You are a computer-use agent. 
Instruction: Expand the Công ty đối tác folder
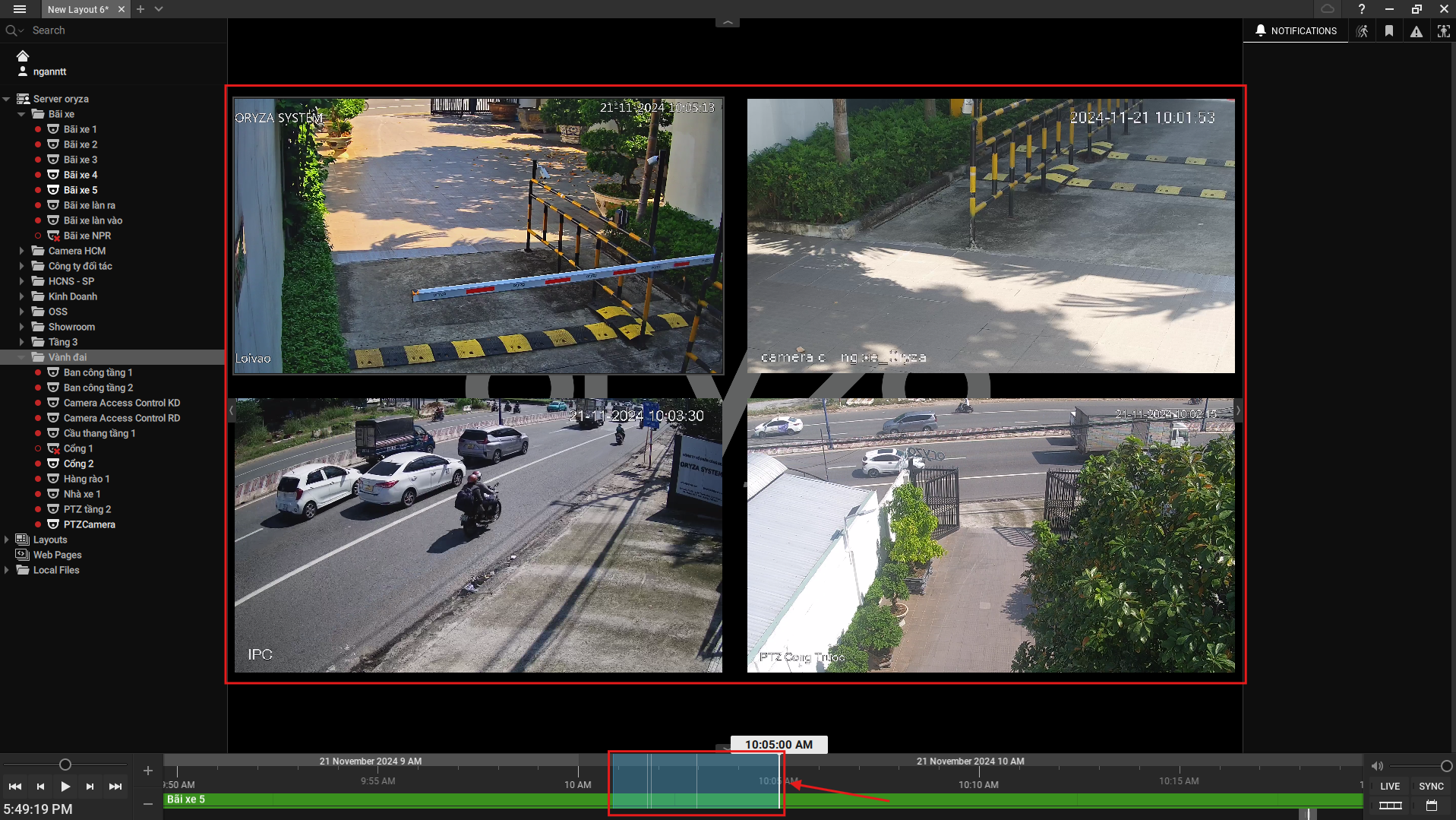coord(21,266)
